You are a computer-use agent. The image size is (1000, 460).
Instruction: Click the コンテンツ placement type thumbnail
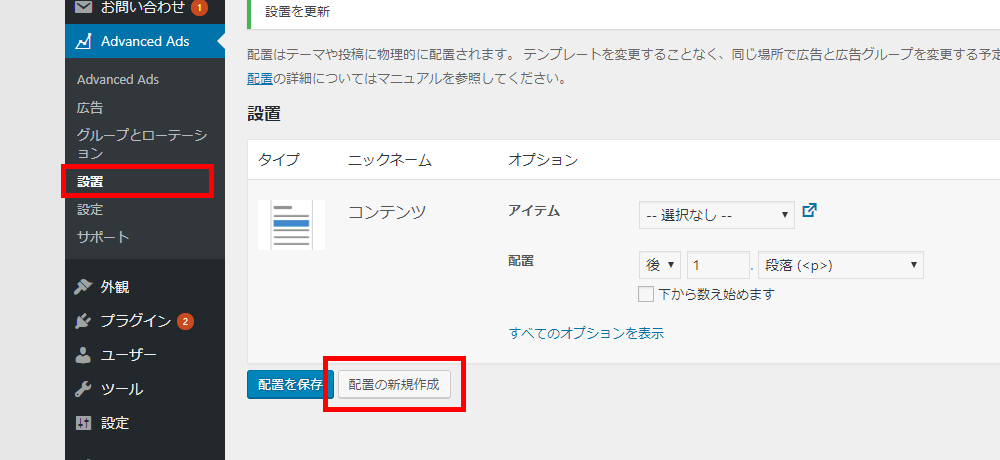291,225
